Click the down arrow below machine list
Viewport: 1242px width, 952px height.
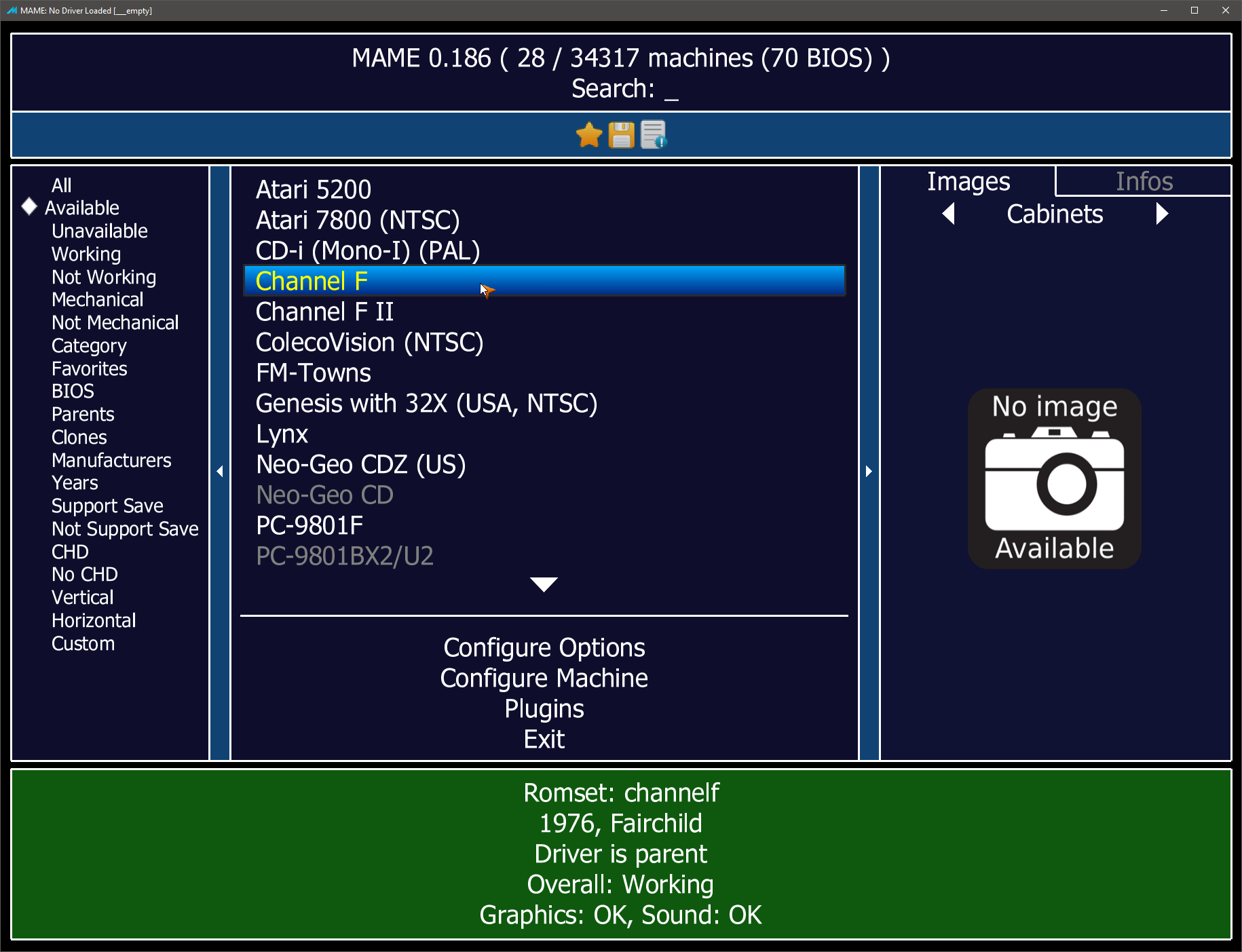[544, 584]
